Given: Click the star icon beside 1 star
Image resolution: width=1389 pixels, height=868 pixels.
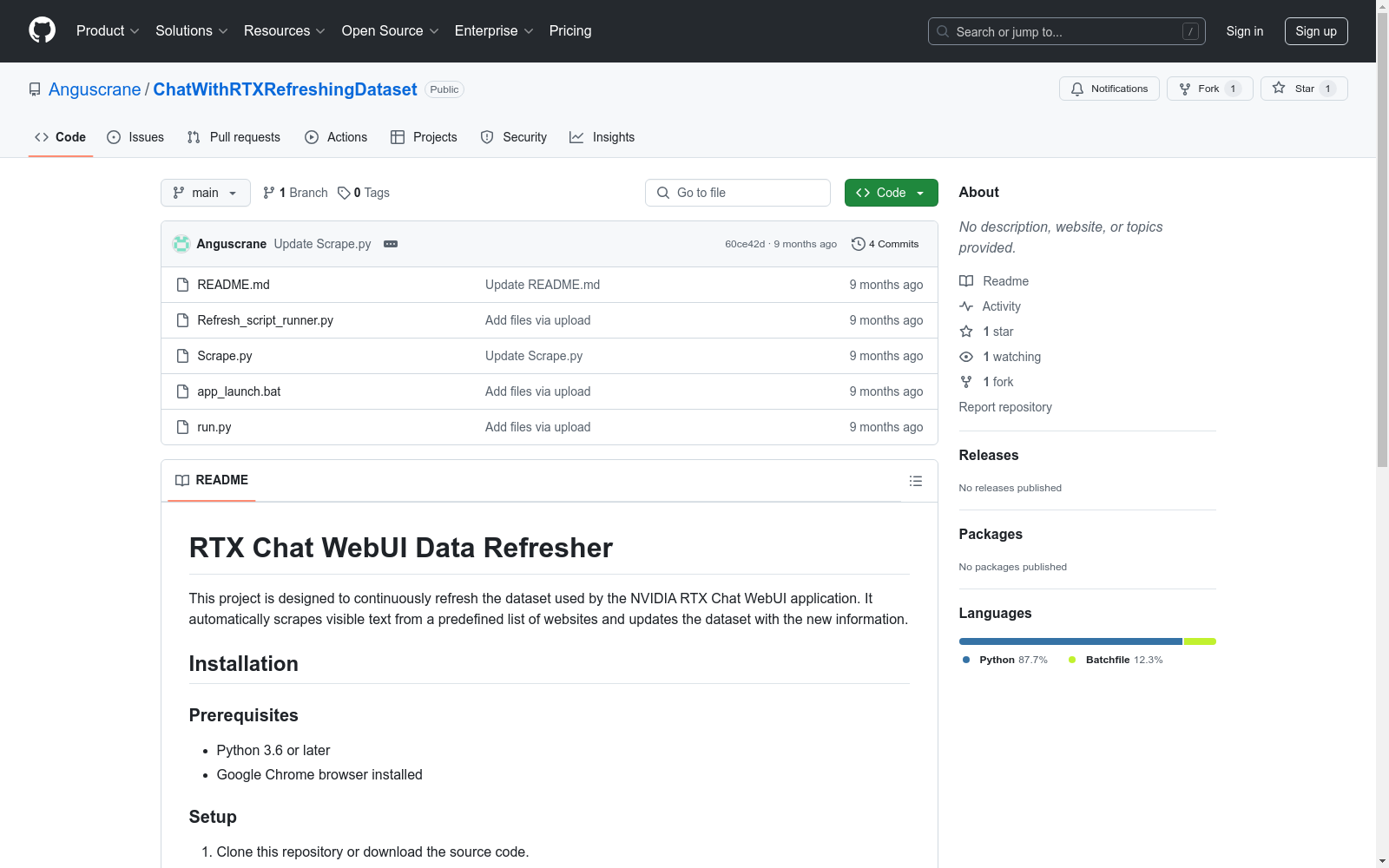Looking at the screenshot, I should tap(966, 332).
